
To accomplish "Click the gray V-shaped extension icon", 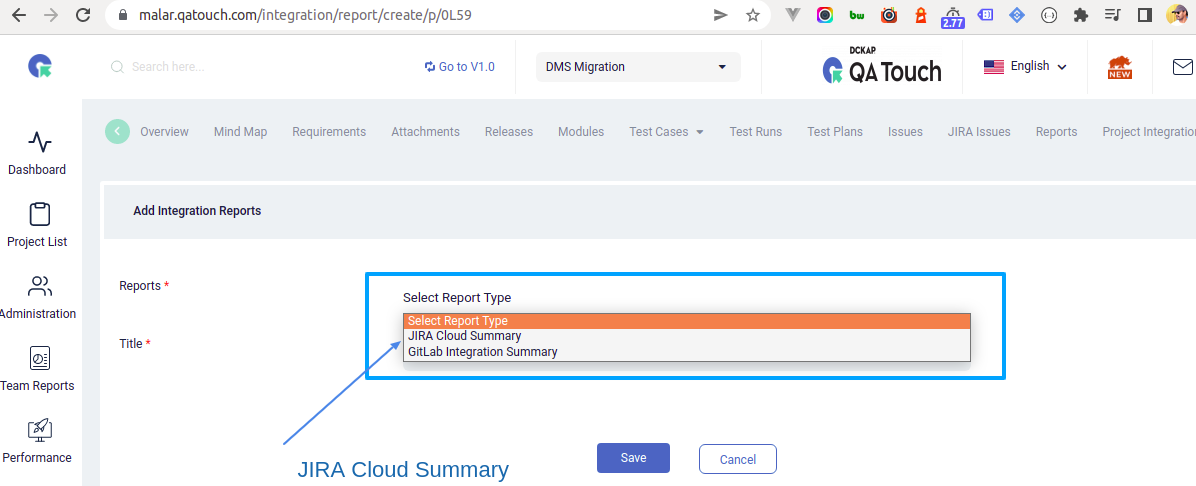I will click(x=793, y=15).
